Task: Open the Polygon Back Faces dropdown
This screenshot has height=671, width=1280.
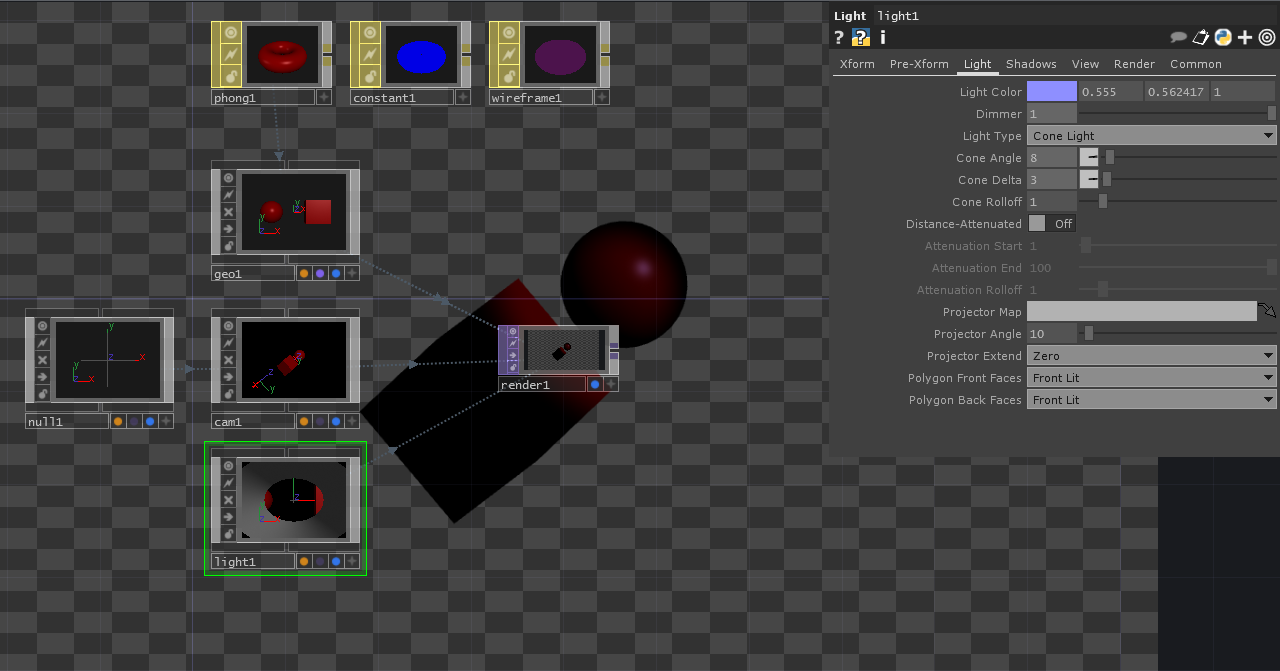Action: [x=1151, y=400]
